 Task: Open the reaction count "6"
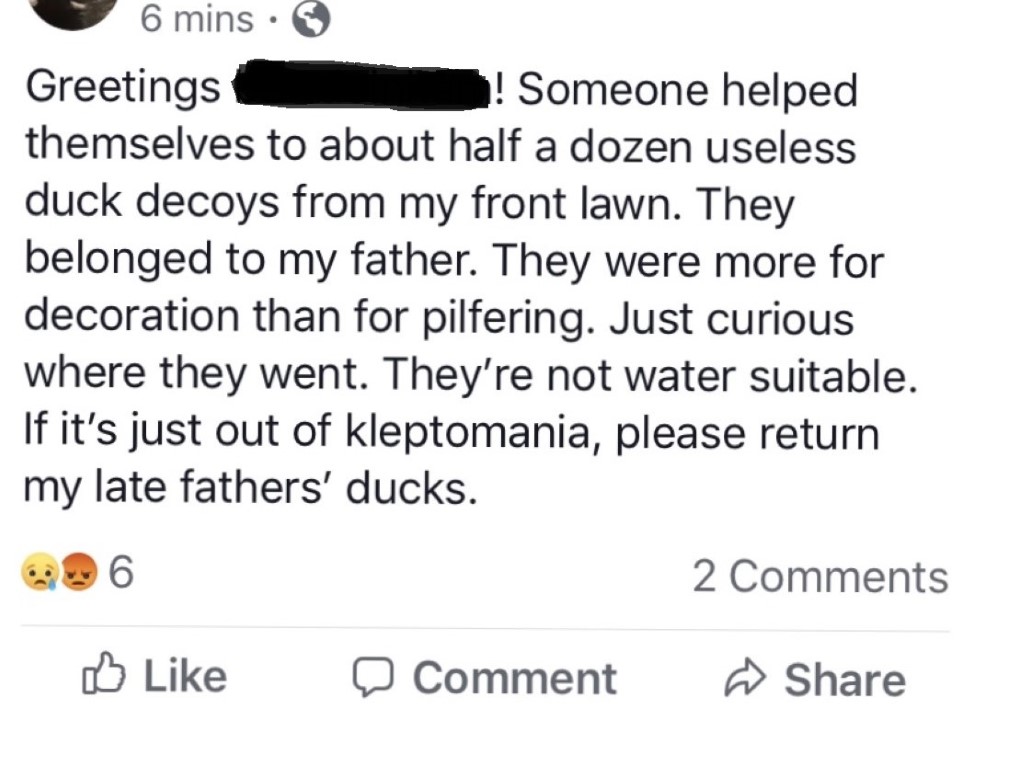click(120, 573)
